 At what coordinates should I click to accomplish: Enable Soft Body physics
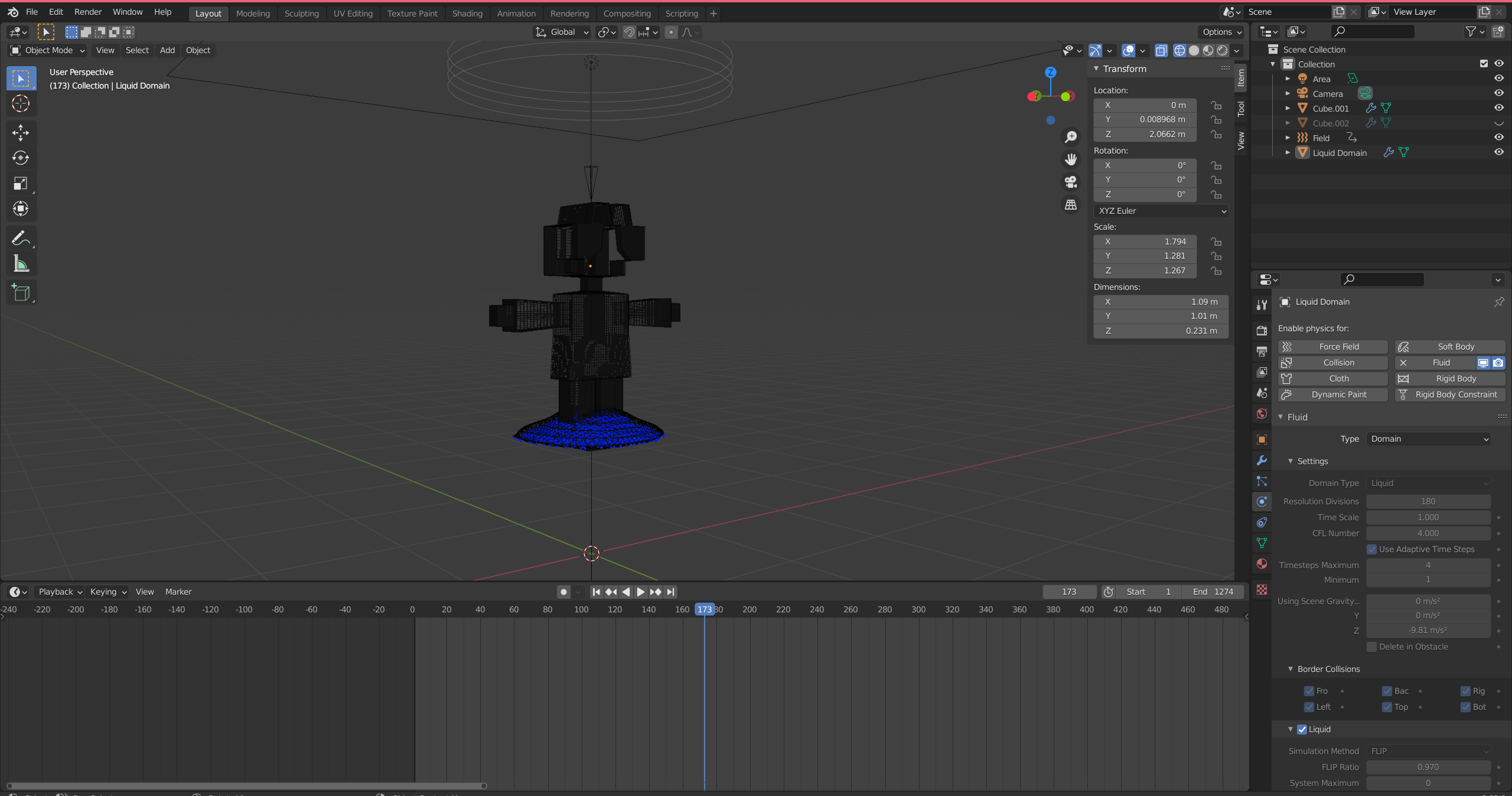point(1450,347)
